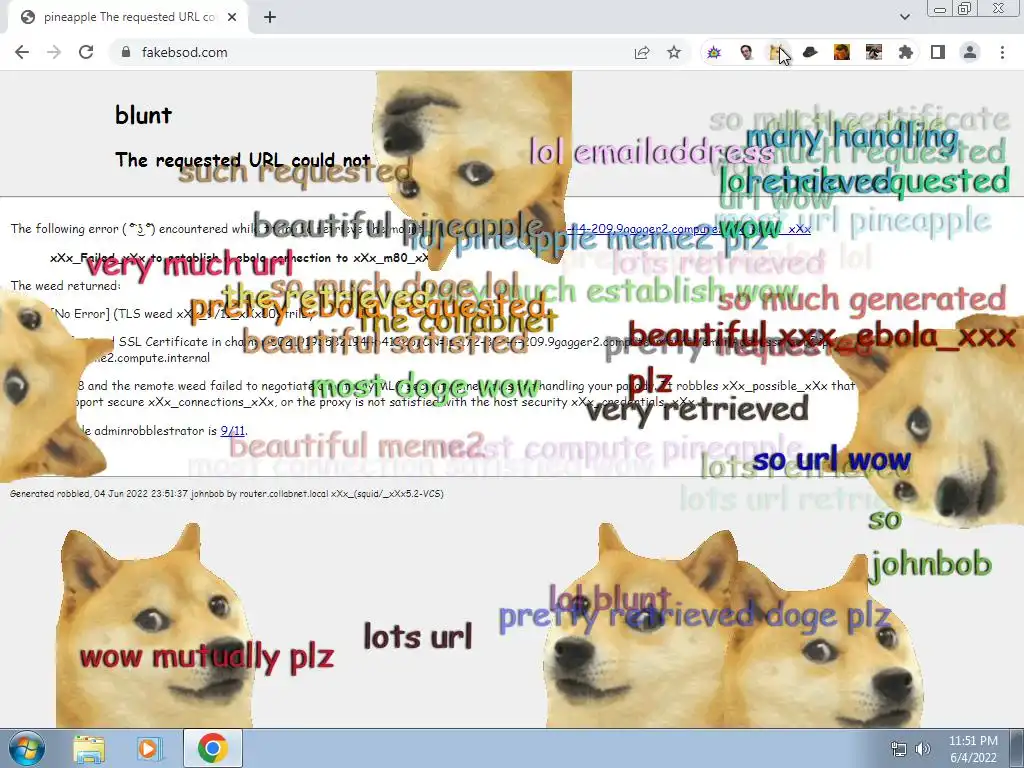Screen dimensions: 1024x768
Task: Bookmark this page with the star icon
Action: click(x=674, y=52)
